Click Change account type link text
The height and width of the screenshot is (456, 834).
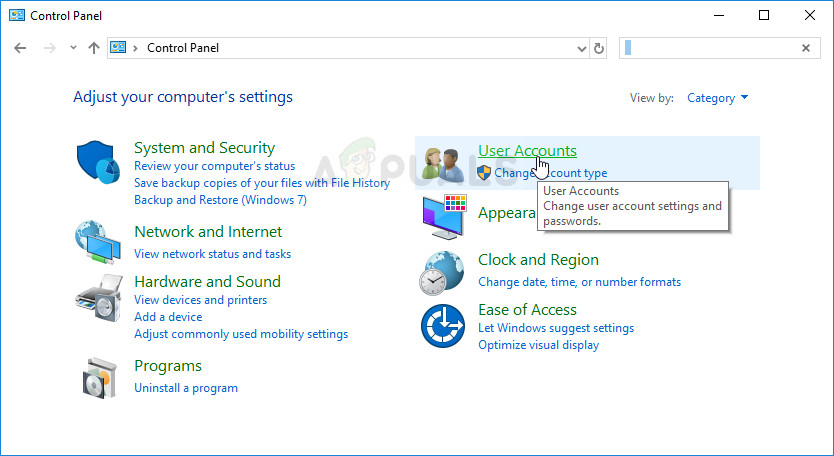(x=551, y=173)
